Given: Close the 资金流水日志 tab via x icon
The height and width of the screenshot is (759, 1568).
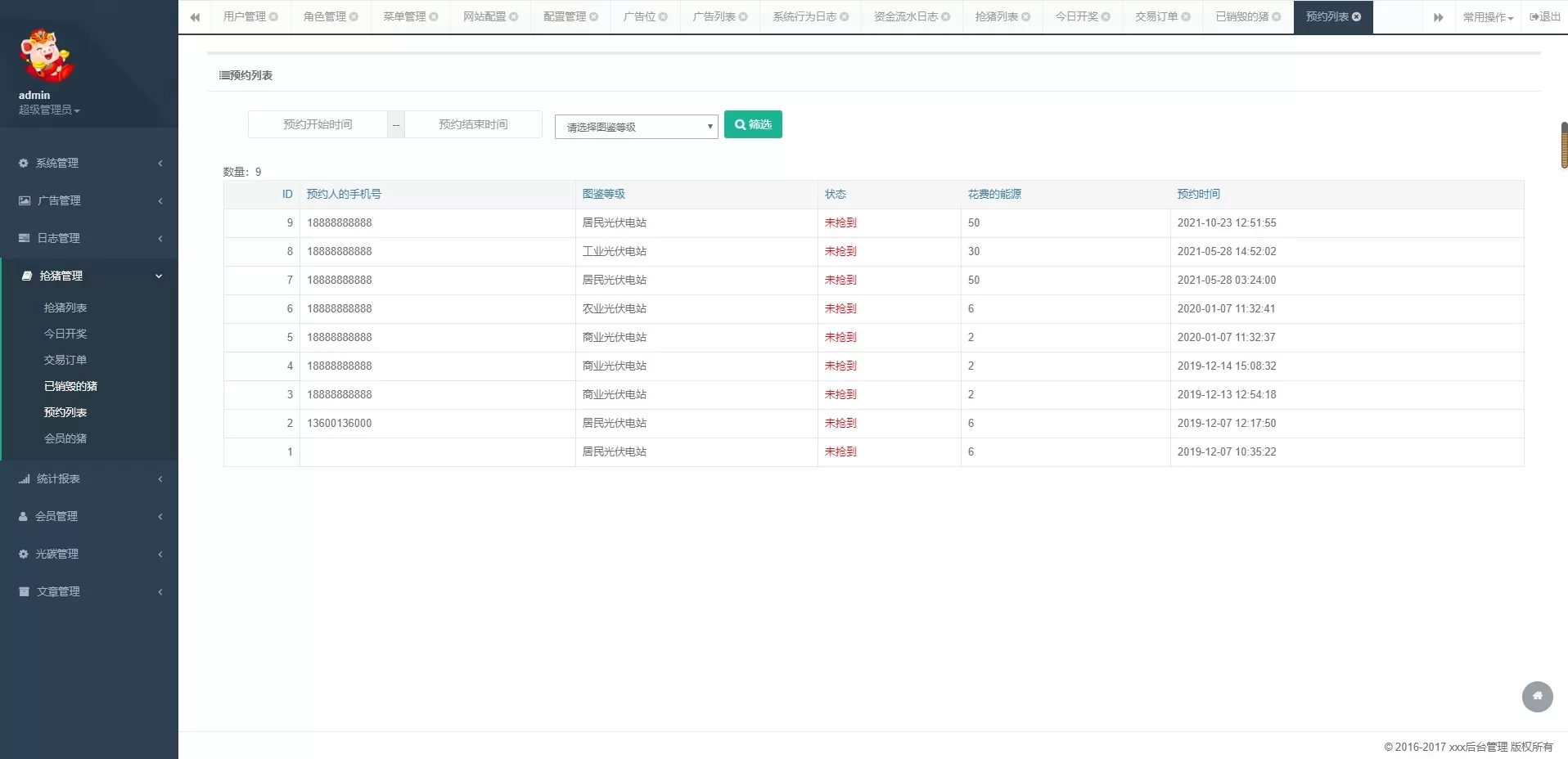Looking at the screenshot, I should pyautogui.click(x=945, y=17).
